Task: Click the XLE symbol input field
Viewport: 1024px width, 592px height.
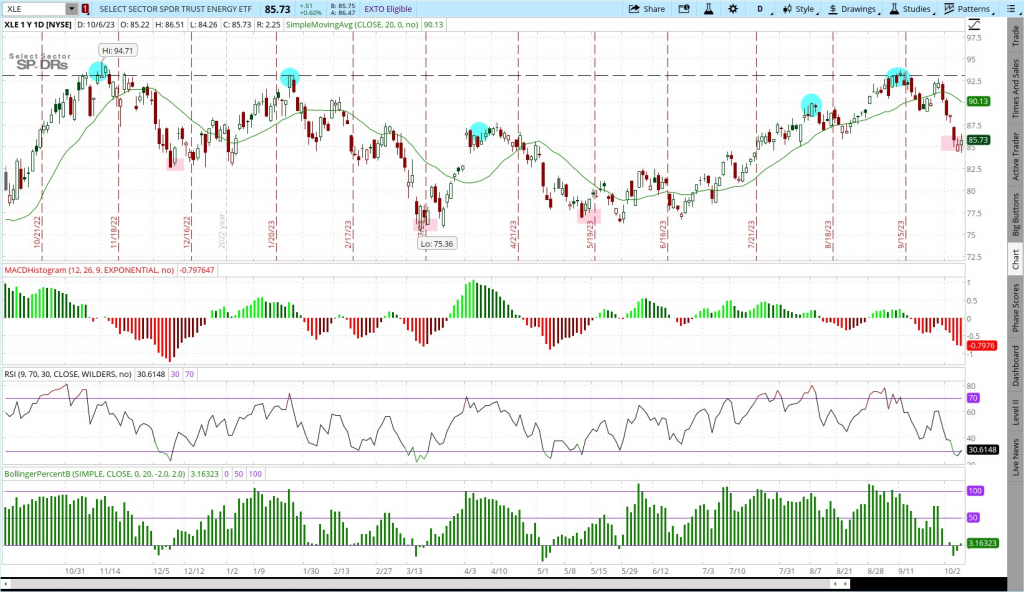Action: [34, 9]
